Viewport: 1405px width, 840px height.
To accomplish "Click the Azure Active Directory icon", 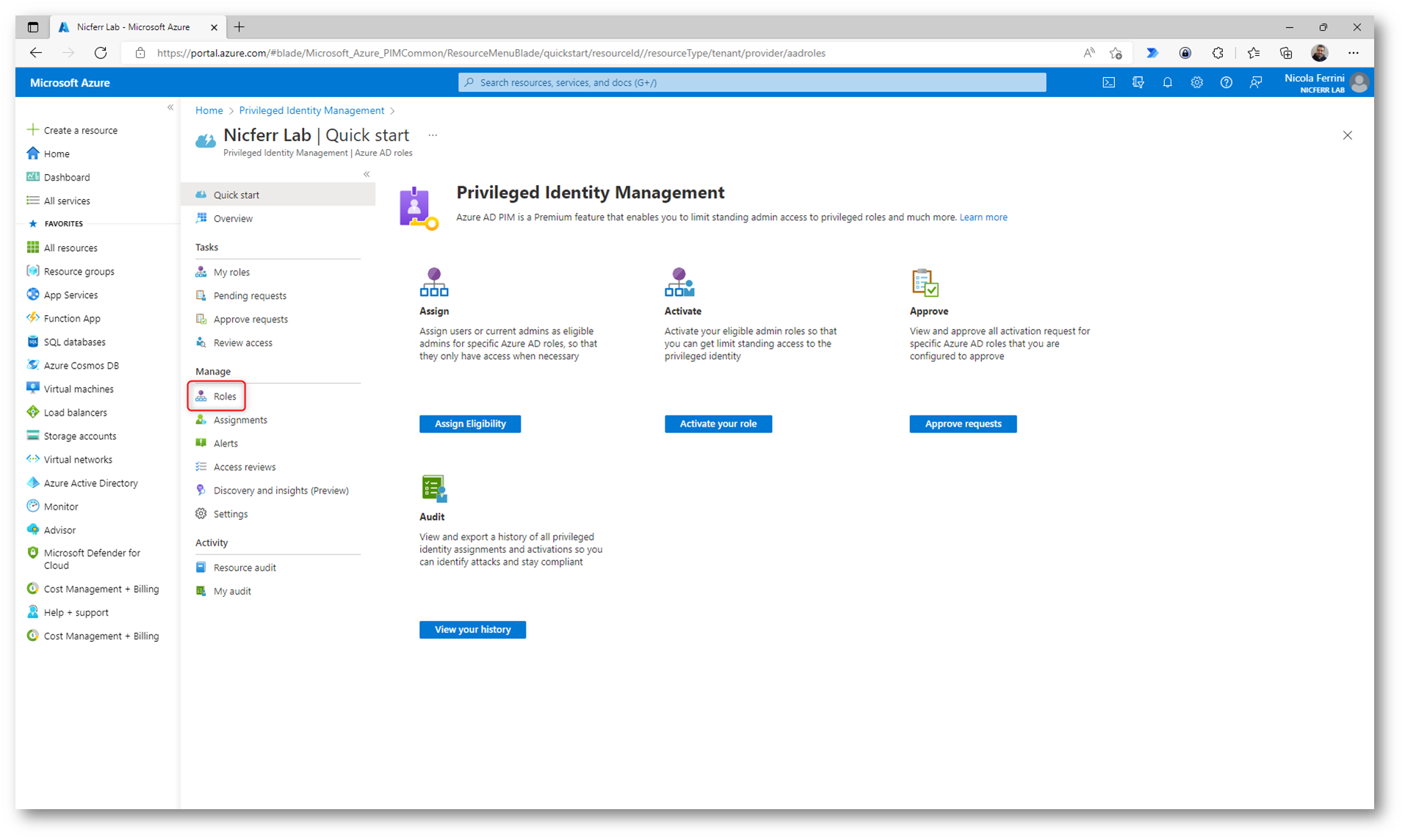I will tap(32, 482).
